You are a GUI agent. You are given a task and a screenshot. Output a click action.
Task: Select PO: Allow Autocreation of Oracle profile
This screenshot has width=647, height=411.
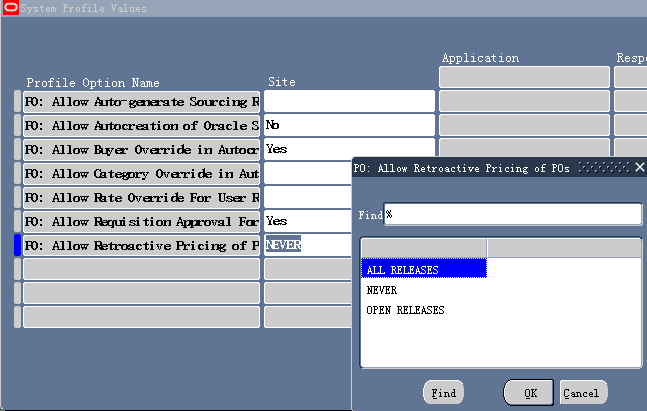click(142, 126)
